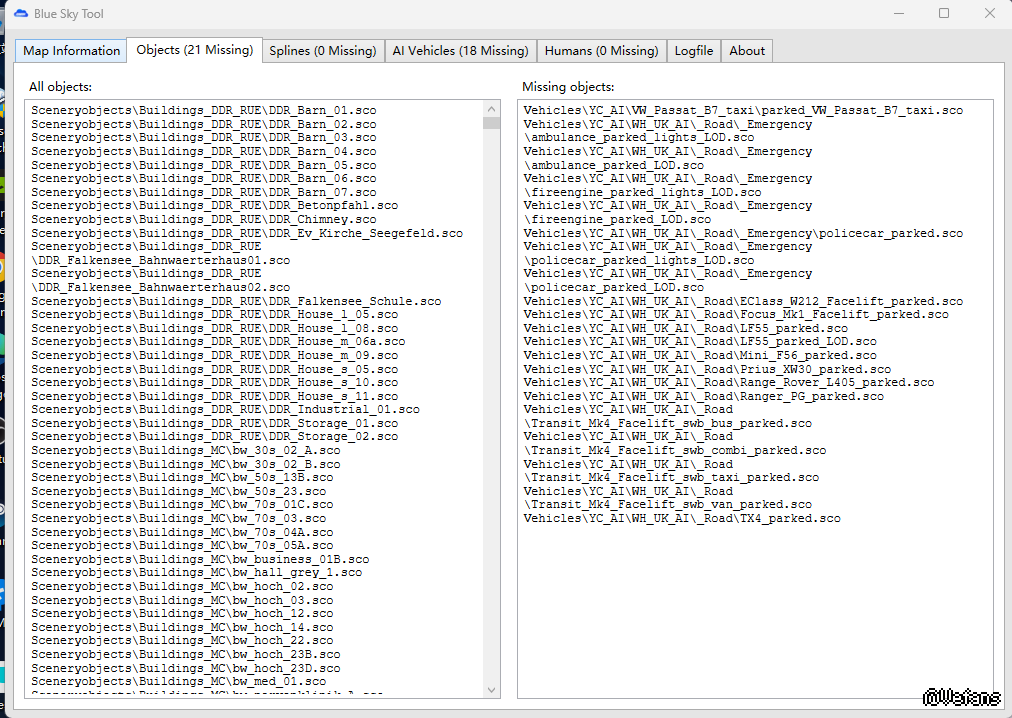Viewport: 1012px width, 718px height.
Task: Click the All objects scrollbar thumb
Action: pos(491,123)
